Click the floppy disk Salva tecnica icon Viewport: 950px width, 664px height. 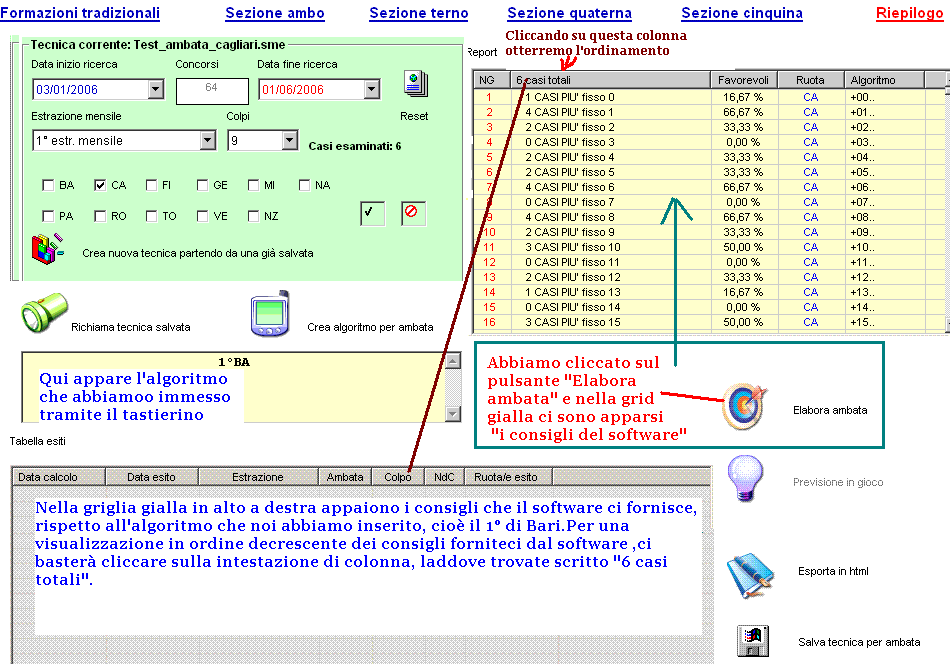coord(752,641)
